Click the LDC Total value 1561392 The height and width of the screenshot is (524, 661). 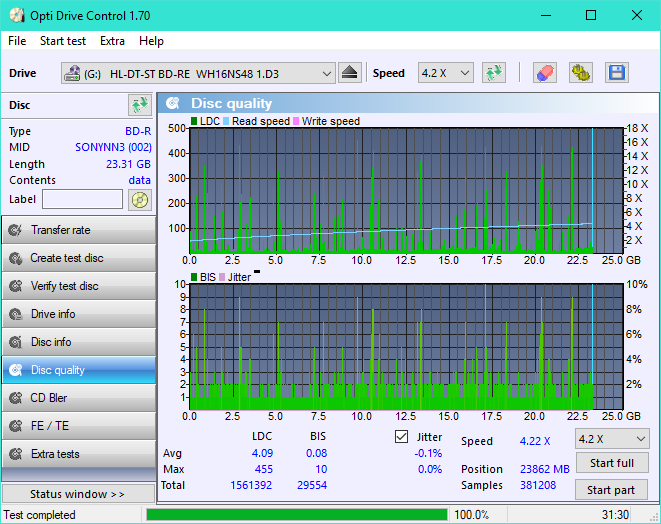click(x=251, y=485)
